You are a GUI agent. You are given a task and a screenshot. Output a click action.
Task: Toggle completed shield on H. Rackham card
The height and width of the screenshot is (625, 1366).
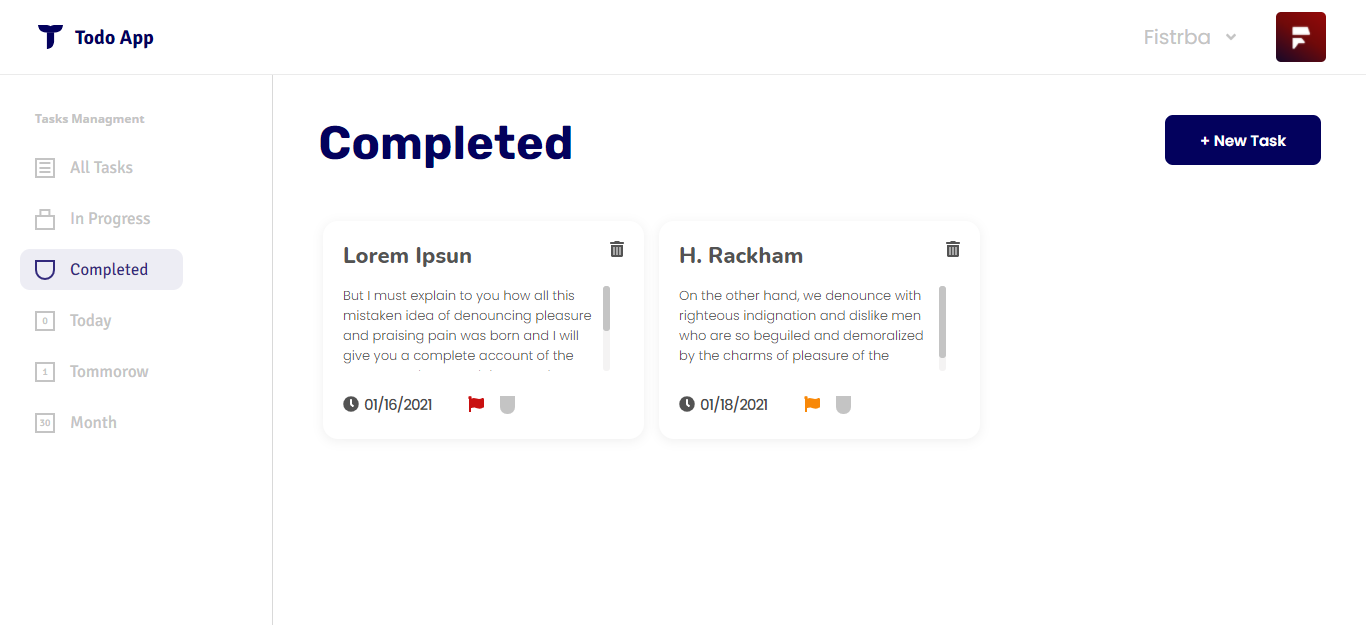843,404
